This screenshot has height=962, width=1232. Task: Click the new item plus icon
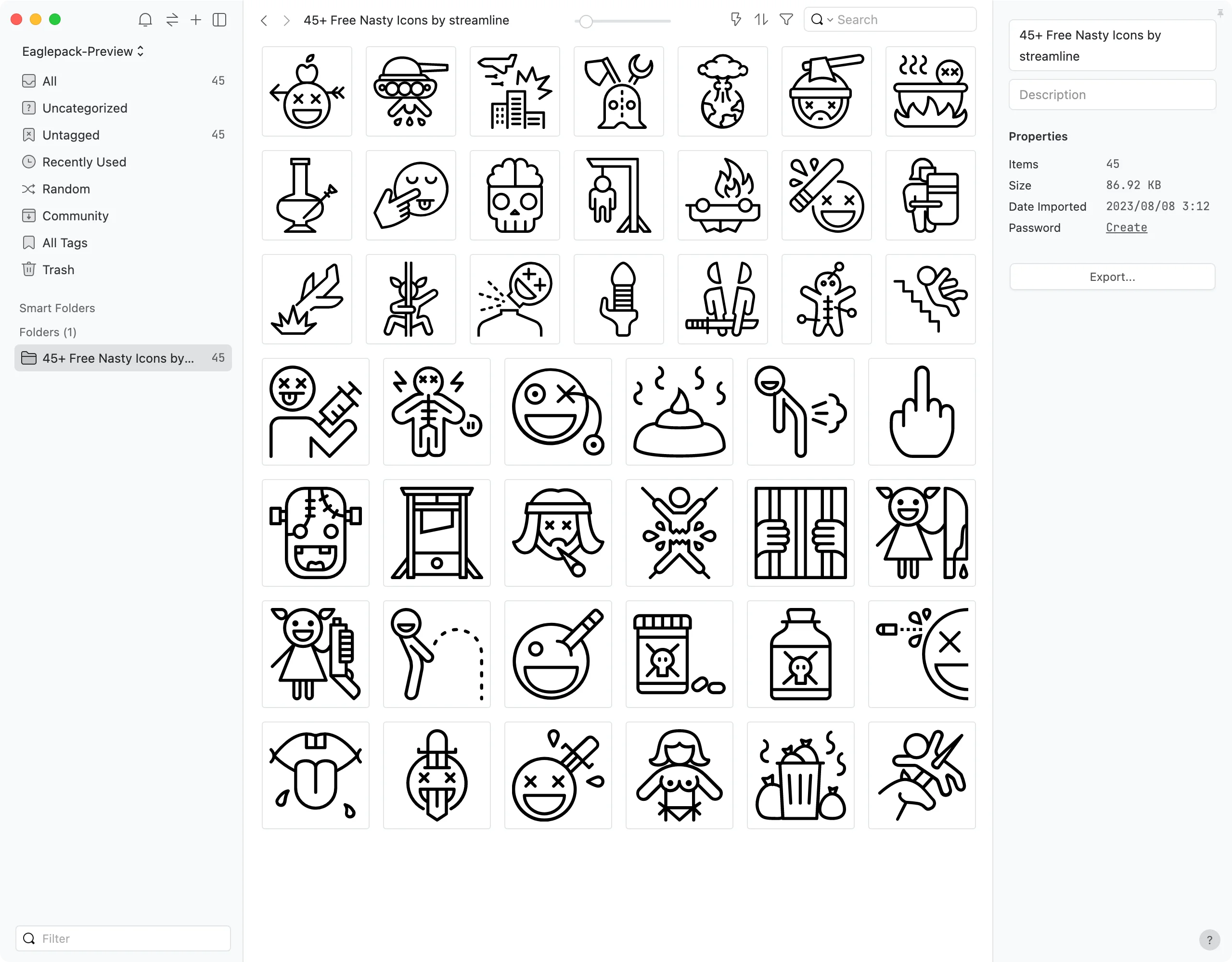pos(195,19)
